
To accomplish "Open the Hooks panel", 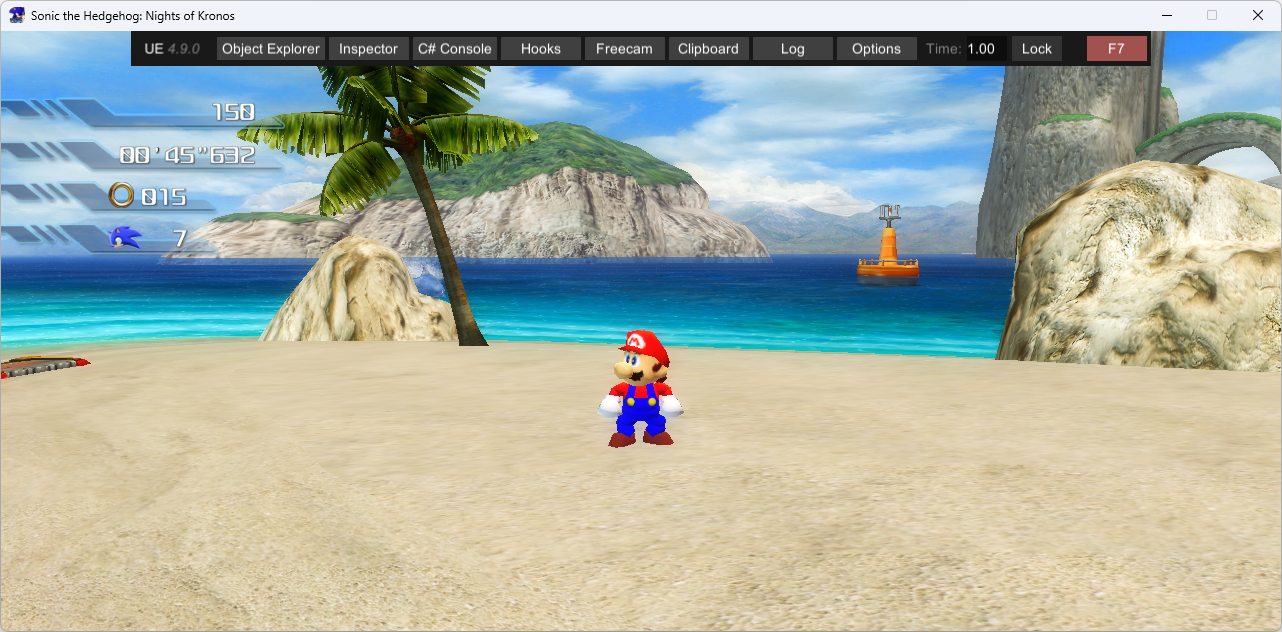I will [x=541, y=48].
